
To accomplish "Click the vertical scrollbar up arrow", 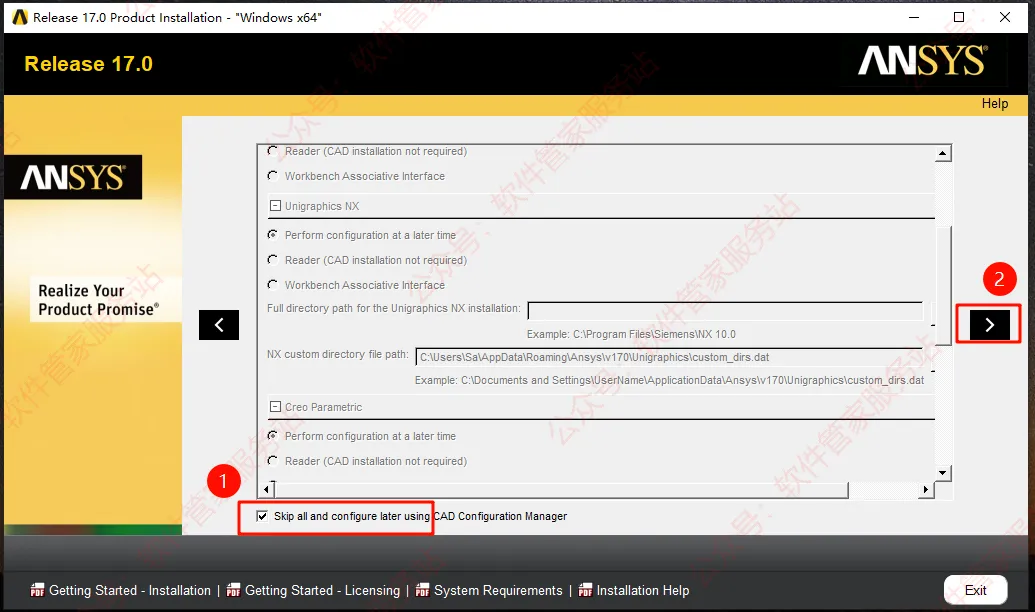I will 943,153.
